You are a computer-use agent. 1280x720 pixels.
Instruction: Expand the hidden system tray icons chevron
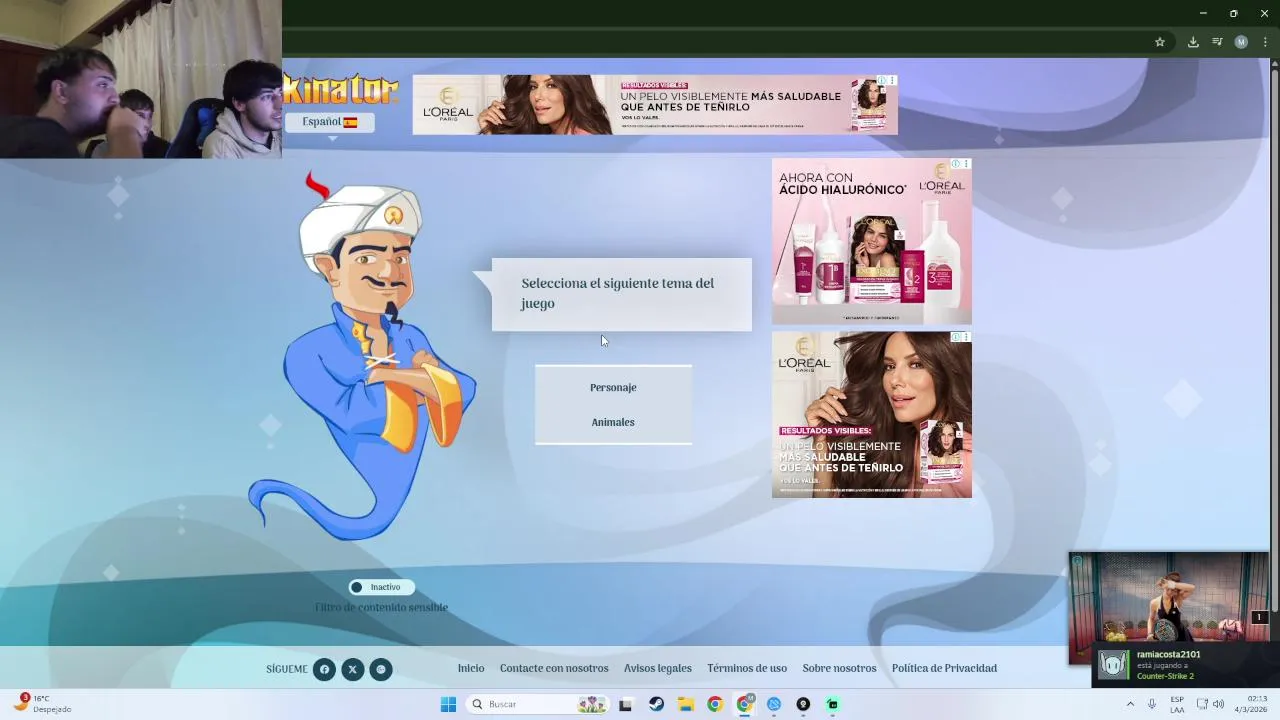(x=1130, y=704)
